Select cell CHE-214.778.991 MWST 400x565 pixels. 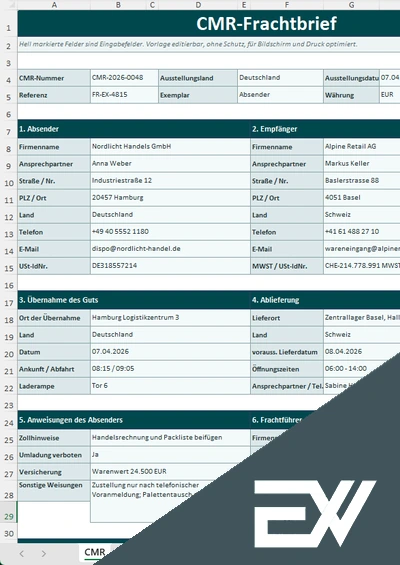pos(362,266)
